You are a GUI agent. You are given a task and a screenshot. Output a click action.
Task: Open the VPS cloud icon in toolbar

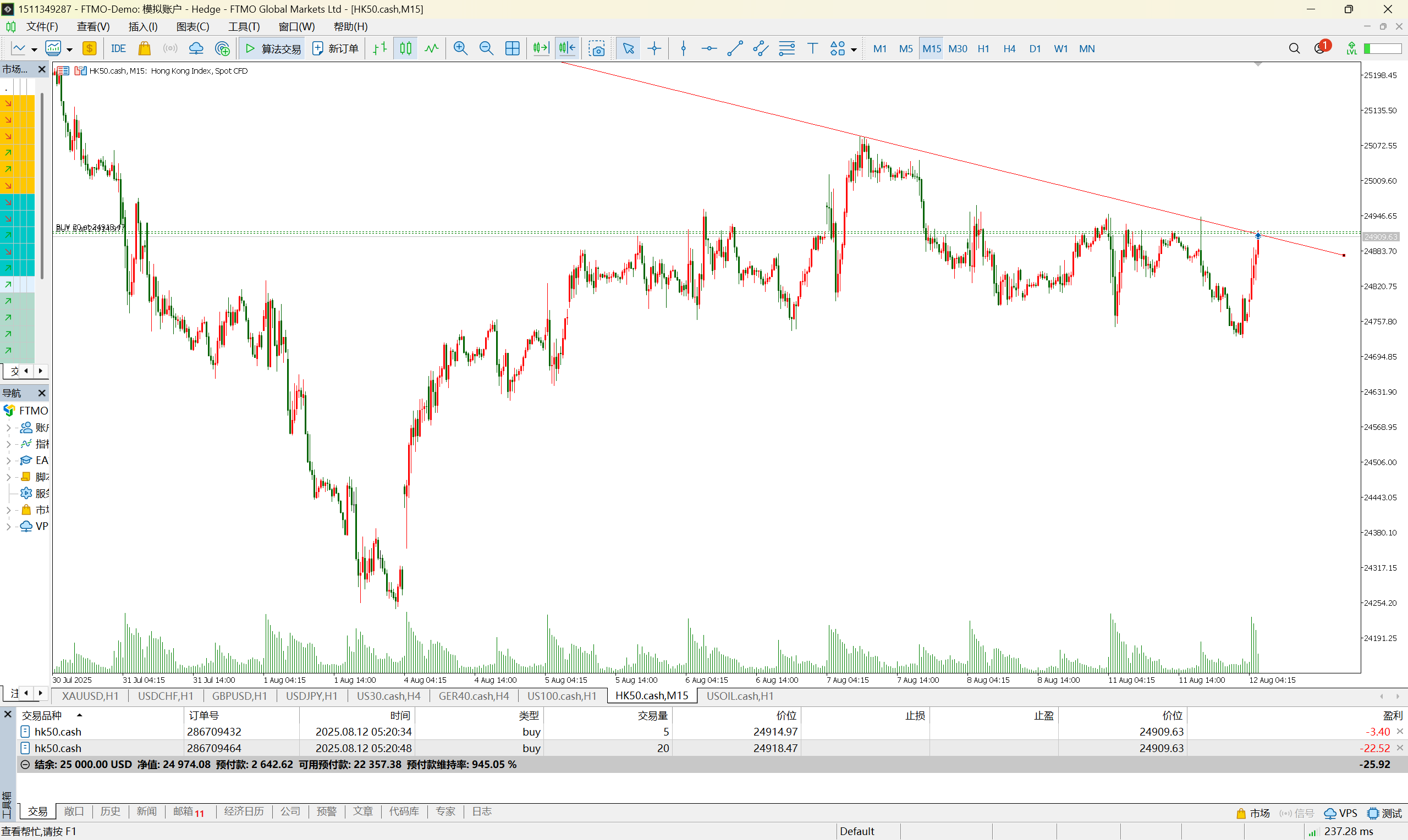[196, 49]
